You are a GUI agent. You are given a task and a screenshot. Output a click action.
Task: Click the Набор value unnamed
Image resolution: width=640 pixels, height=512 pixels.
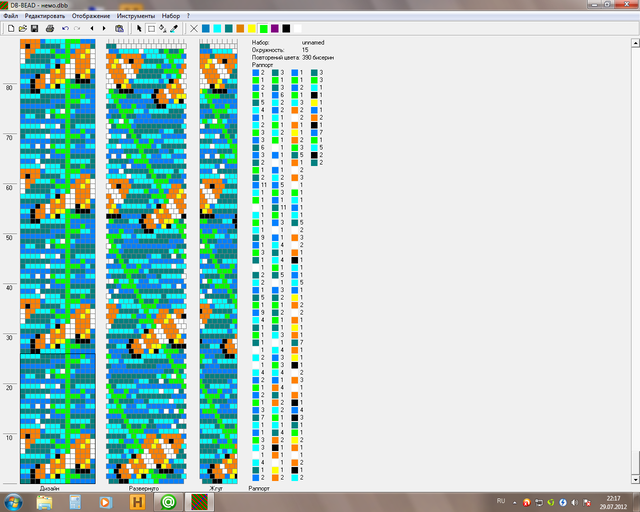point(313,42)
